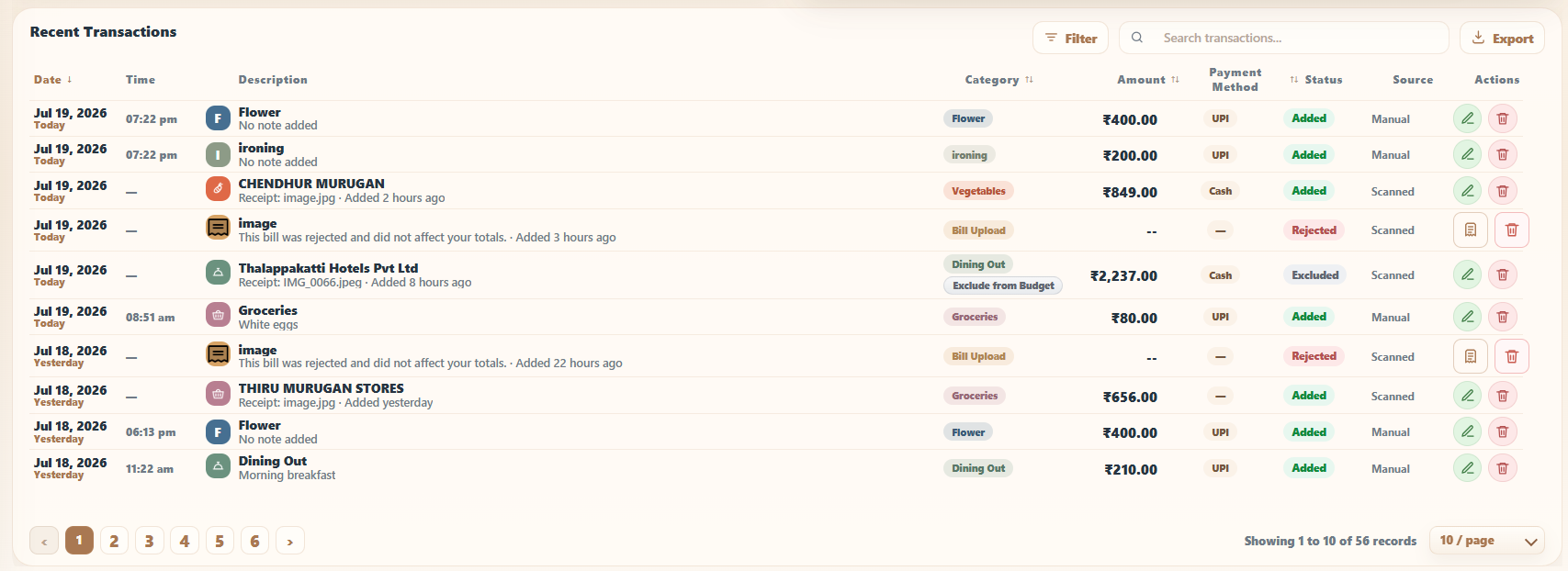
Task: Sort transactions by Date column
Action: point(52,80)
